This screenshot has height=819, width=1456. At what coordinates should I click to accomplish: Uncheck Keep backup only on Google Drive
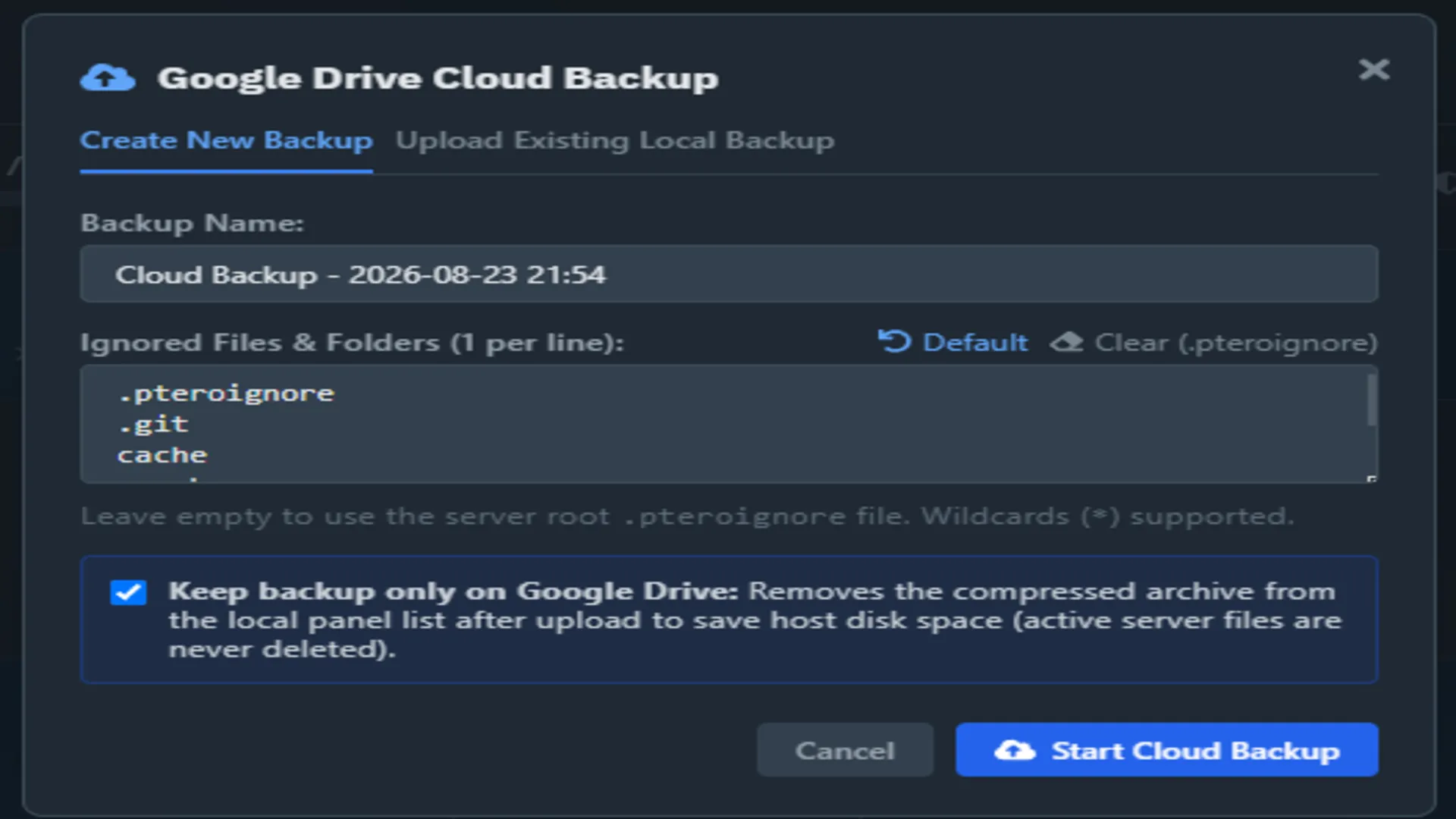click(128, 591)
